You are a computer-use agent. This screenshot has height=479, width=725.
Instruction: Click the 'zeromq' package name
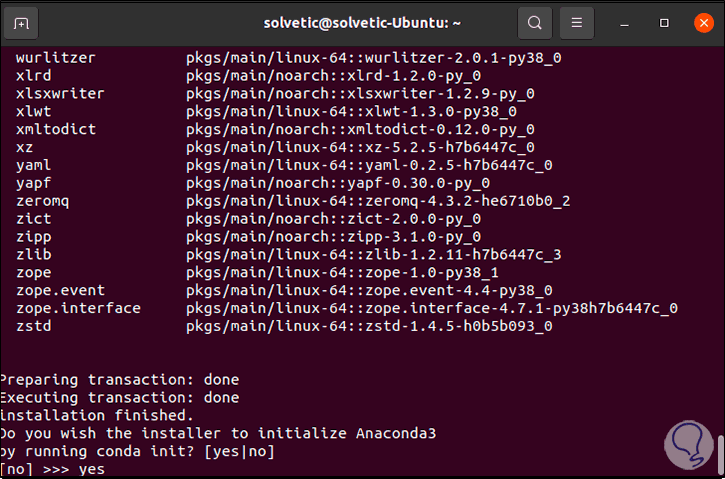[x=43, y=201]
